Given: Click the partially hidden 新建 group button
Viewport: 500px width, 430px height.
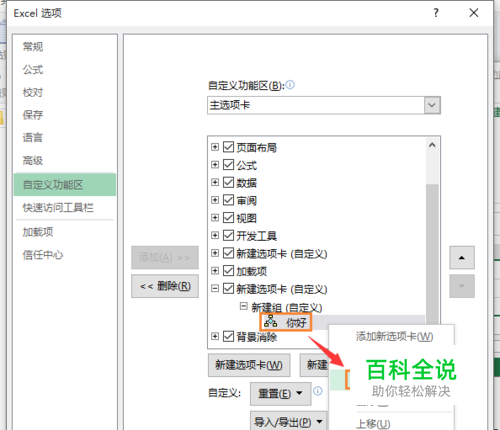Looking at the screenshot, I should tap(315, 365).
